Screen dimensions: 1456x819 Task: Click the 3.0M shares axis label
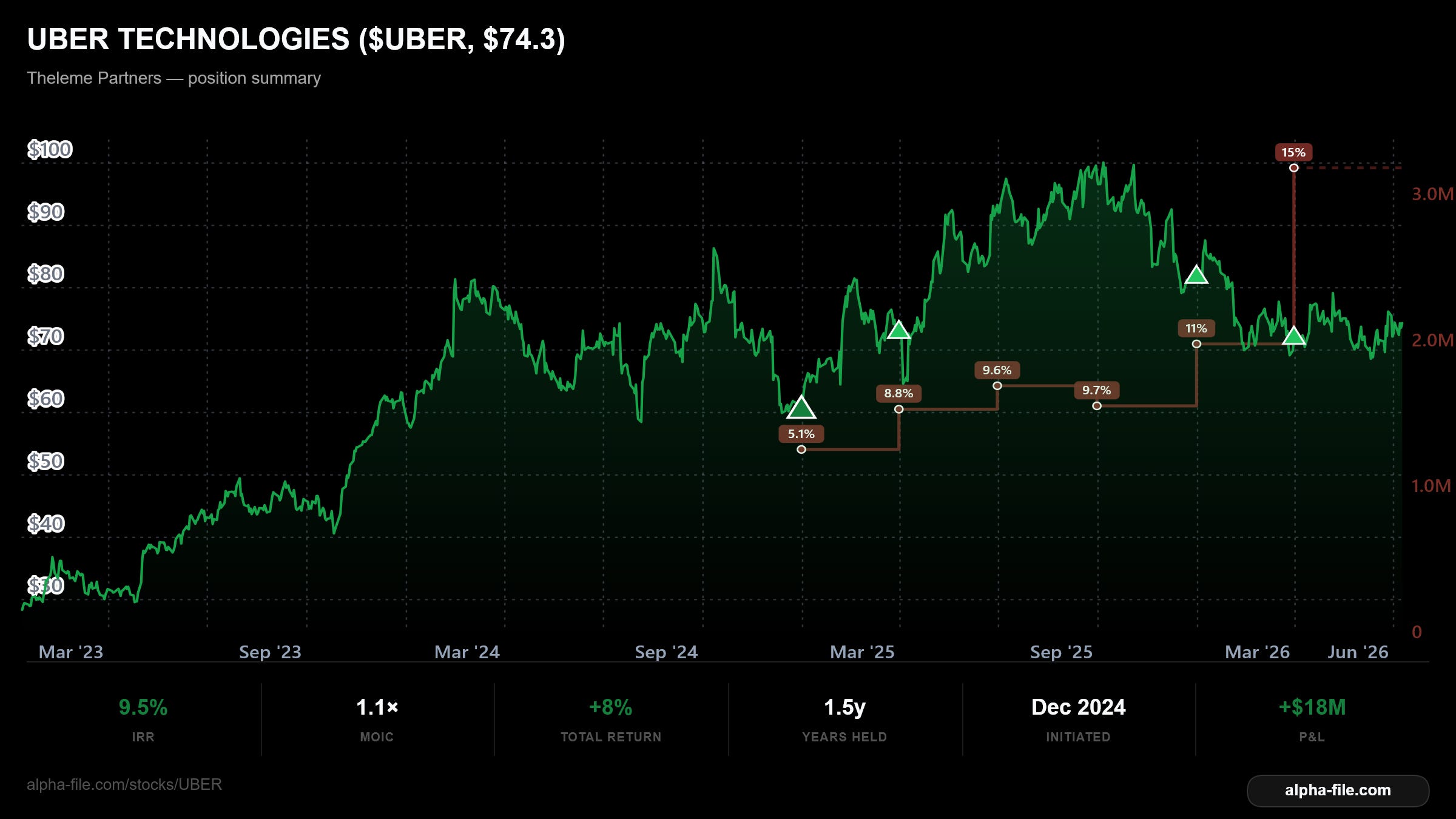[1432, 194]
